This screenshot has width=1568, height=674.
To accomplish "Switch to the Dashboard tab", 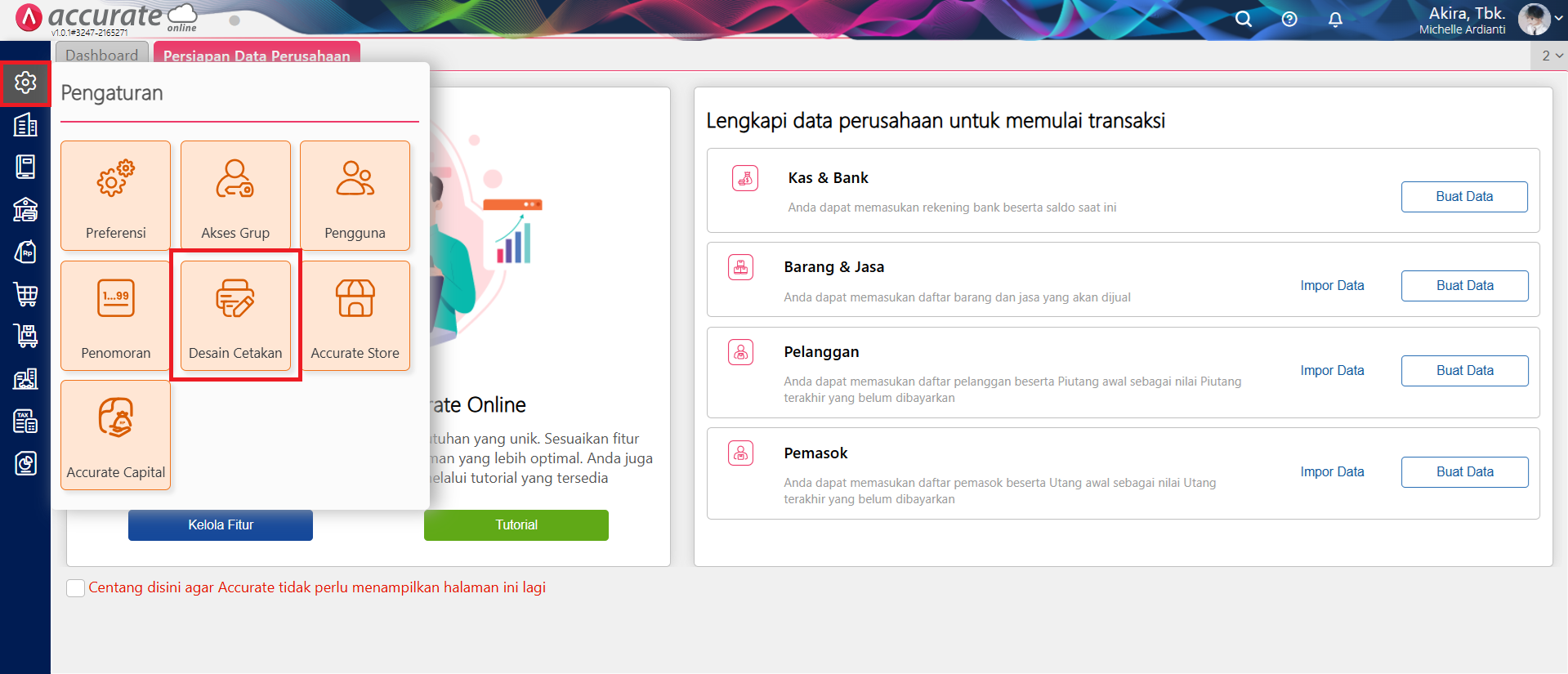I will [x=102, y=55].
